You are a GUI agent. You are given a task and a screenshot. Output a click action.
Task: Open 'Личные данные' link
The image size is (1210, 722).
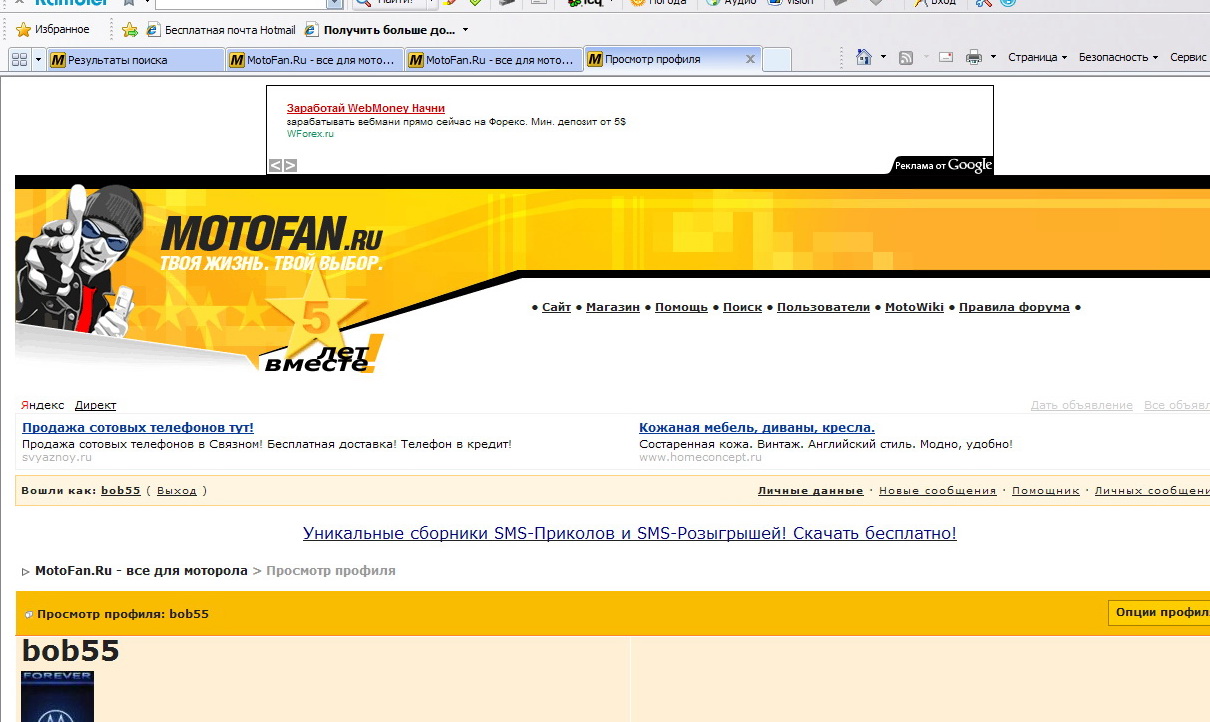[x=810, y=490]
